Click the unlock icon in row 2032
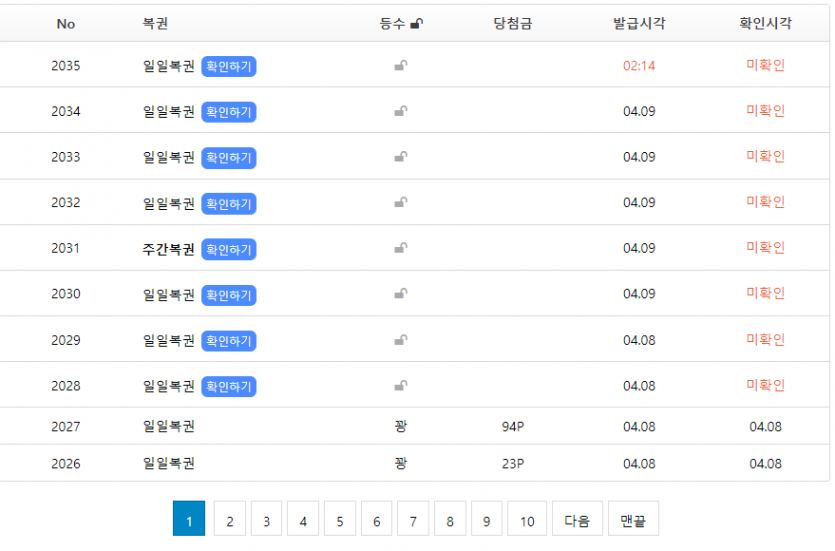Image resolution: width=835 pixels, height=551 pixels. (x=400, y=203)
